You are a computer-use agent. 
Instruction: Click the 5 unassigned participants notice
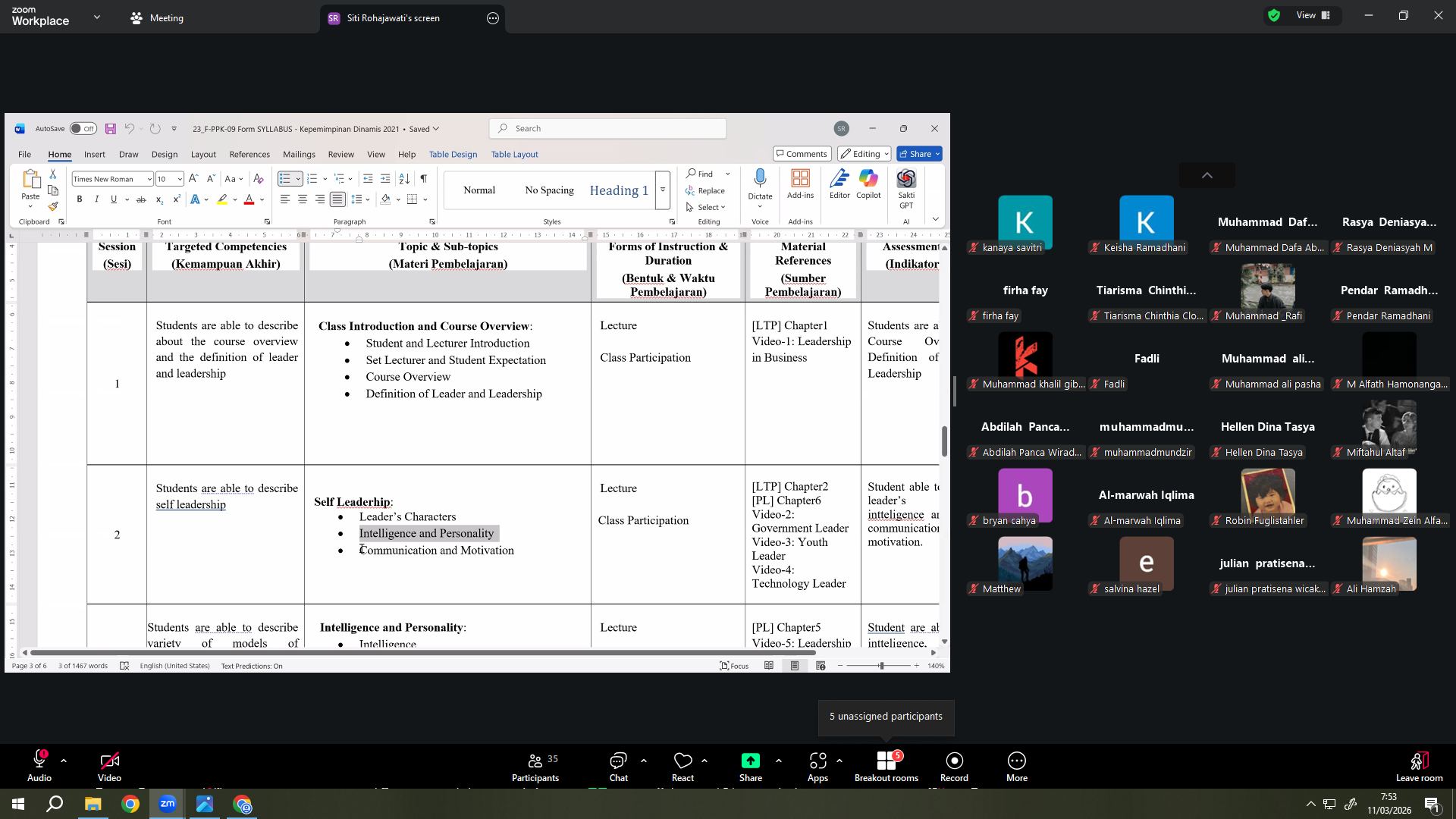(886, 717)
